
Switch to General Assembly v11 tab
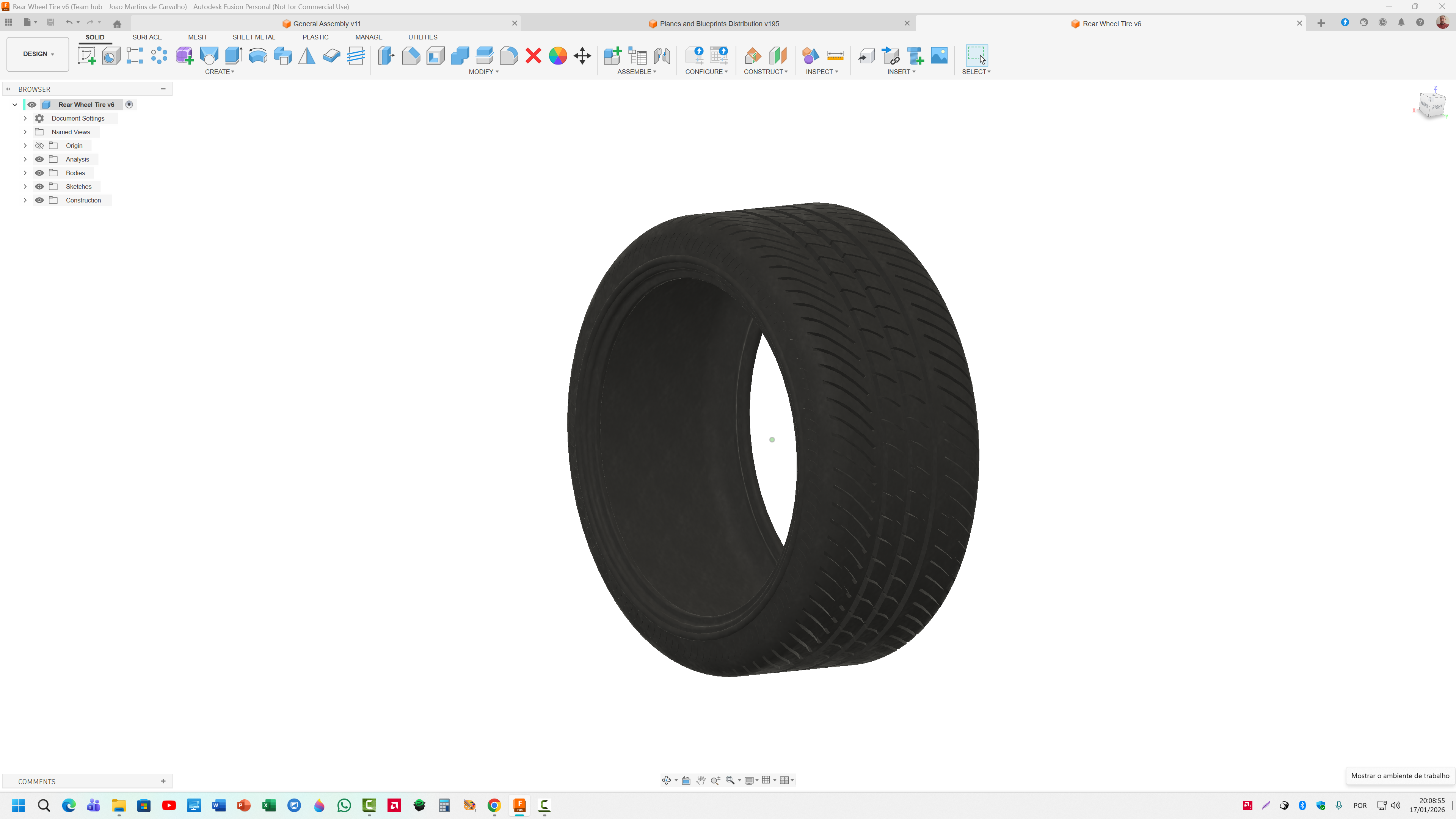click(x=326, y=24)
